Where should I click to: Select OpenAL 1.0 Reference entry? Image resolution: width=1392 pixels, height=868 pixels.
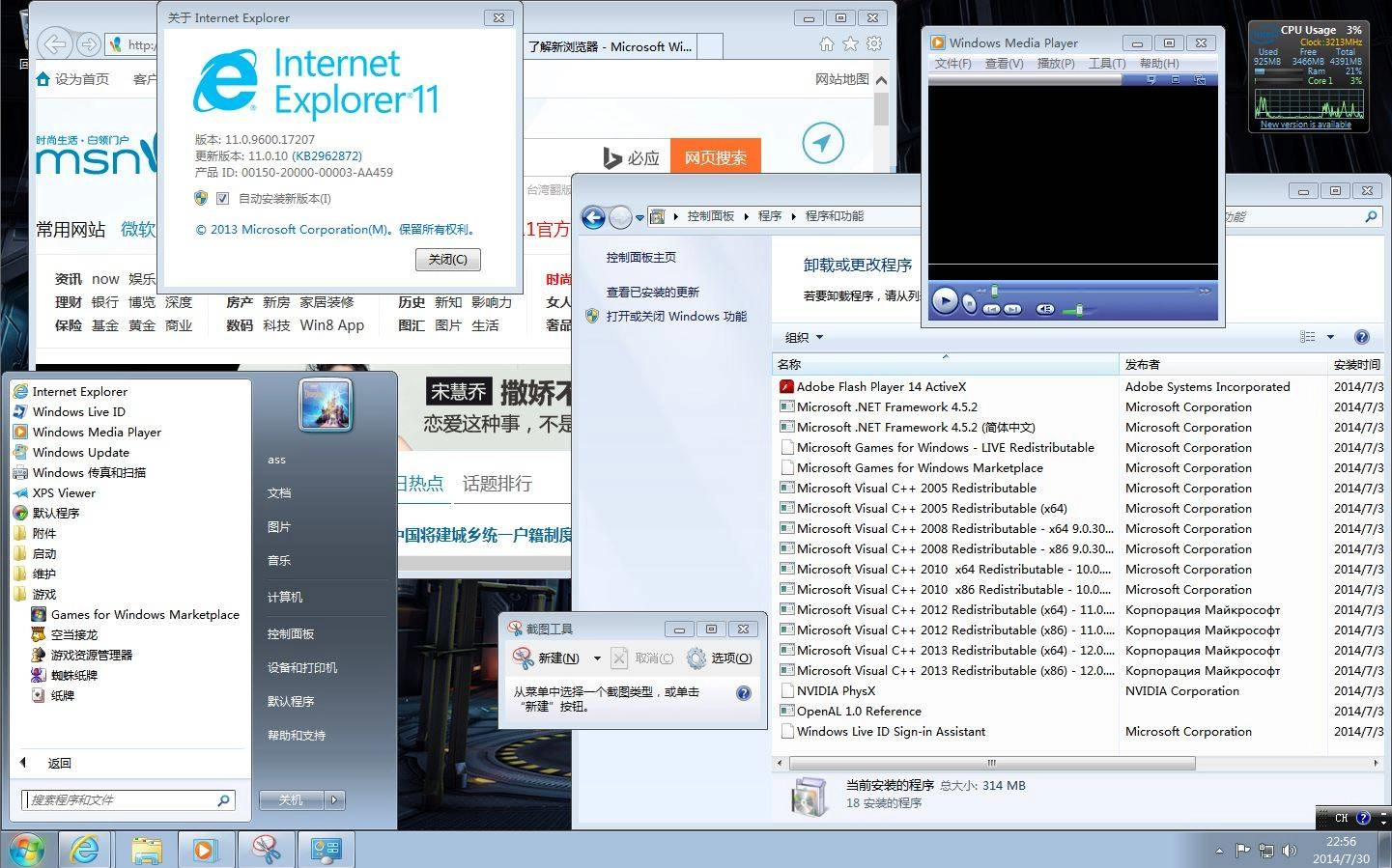(859, 711)
